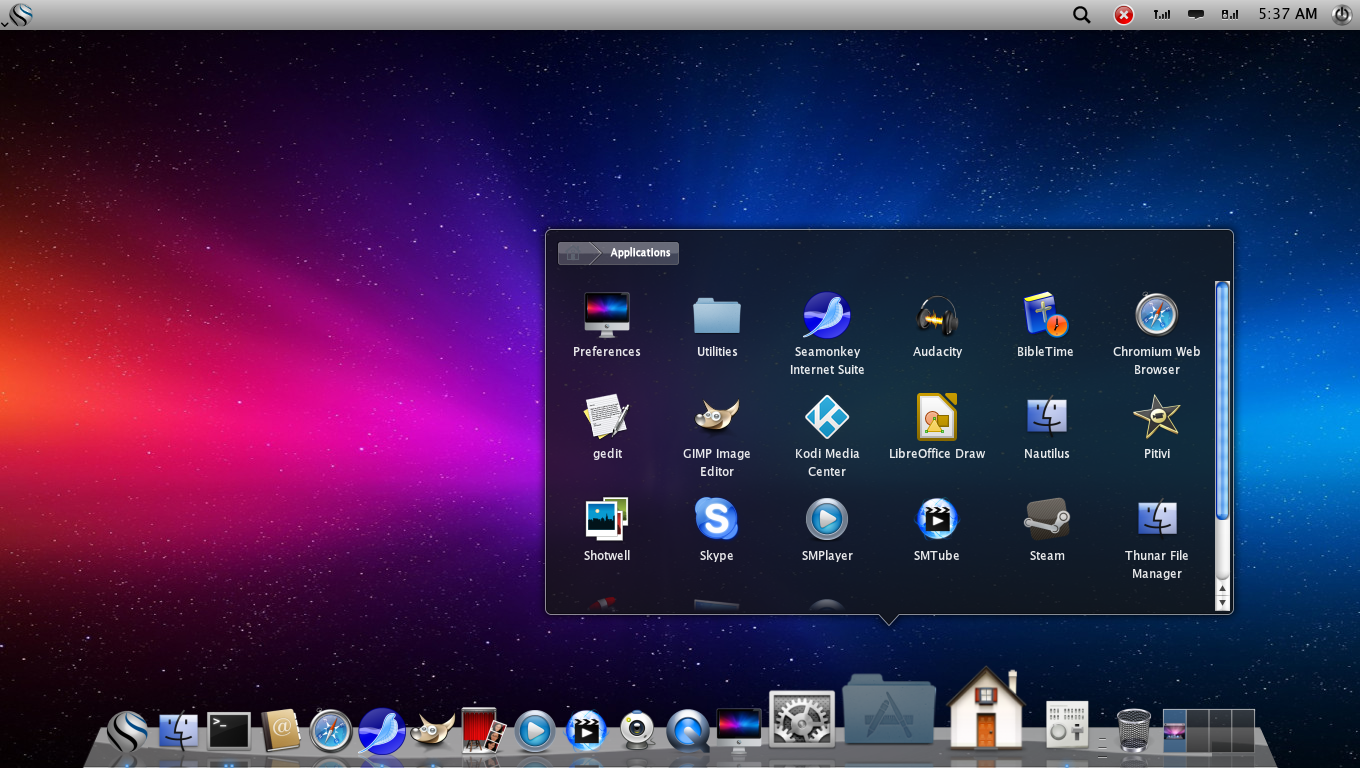Open Seamonkey from the dock

(x=382, y=731)
